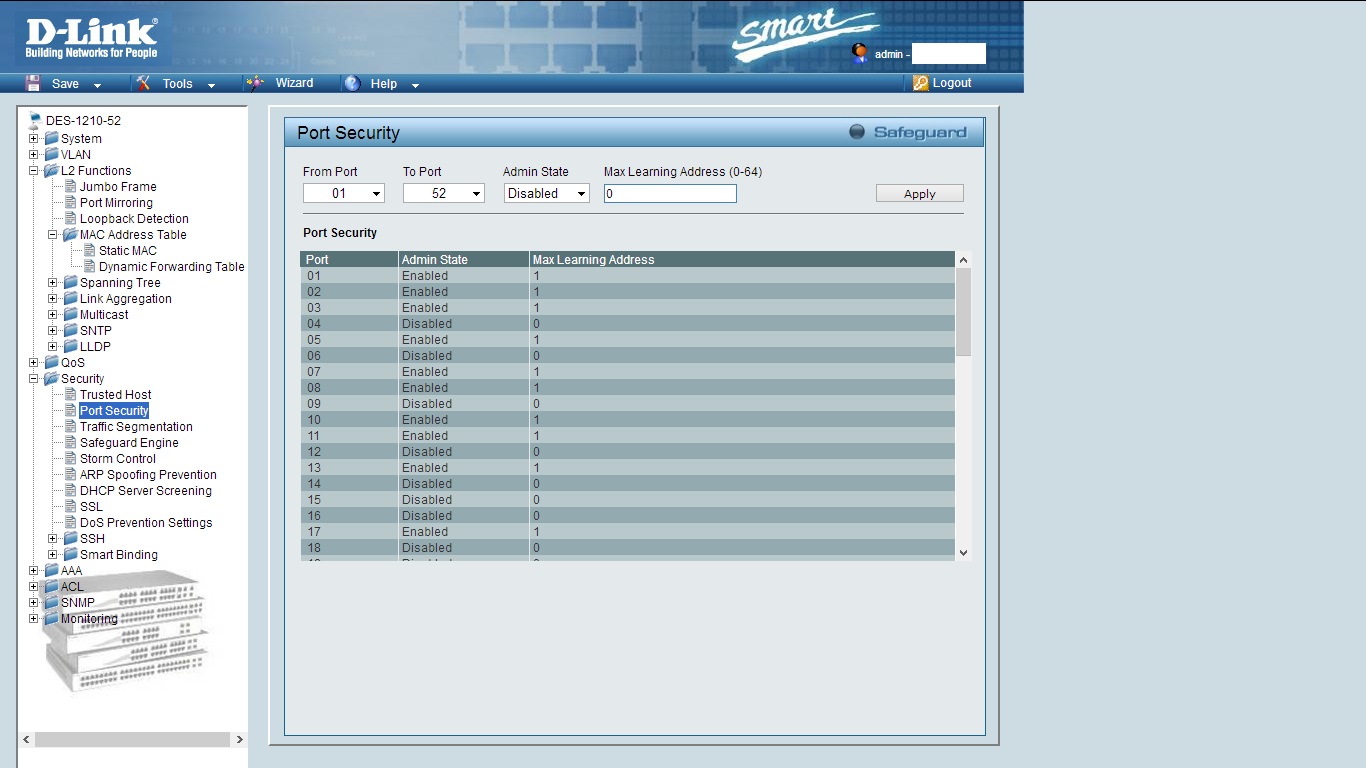Open the Multicast tree item
Image resolution: width=1366 pixels, height=768 pixels.
[x=104, y=314]
